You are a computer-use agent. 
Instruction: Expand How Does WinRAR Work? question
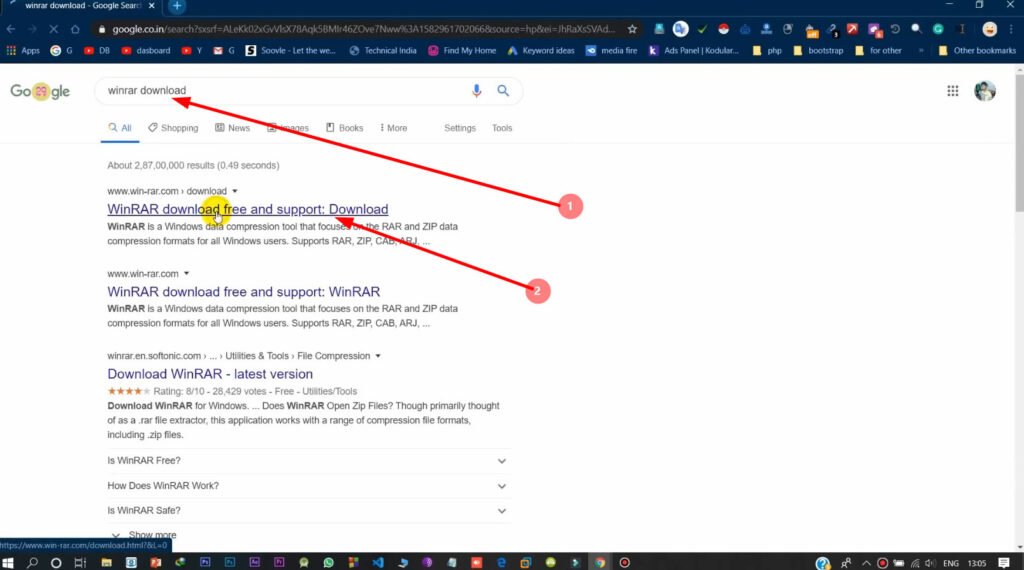307,486
